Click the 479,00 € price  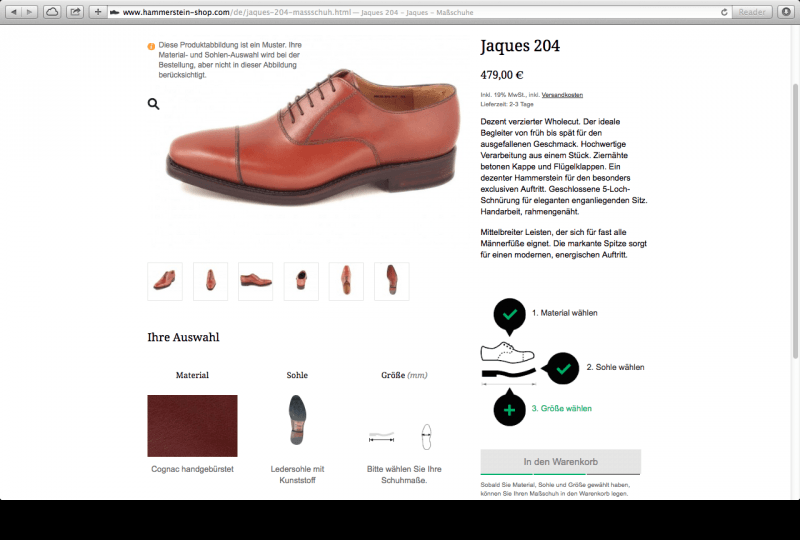(502, 75)
